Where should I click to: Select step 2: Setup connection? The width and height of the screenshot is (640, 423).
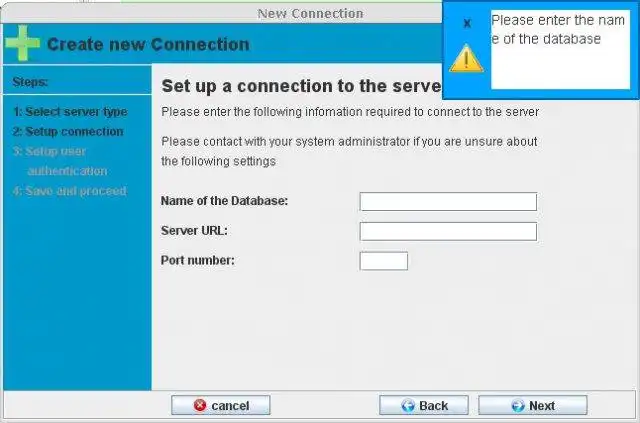[x=68, y=131]
